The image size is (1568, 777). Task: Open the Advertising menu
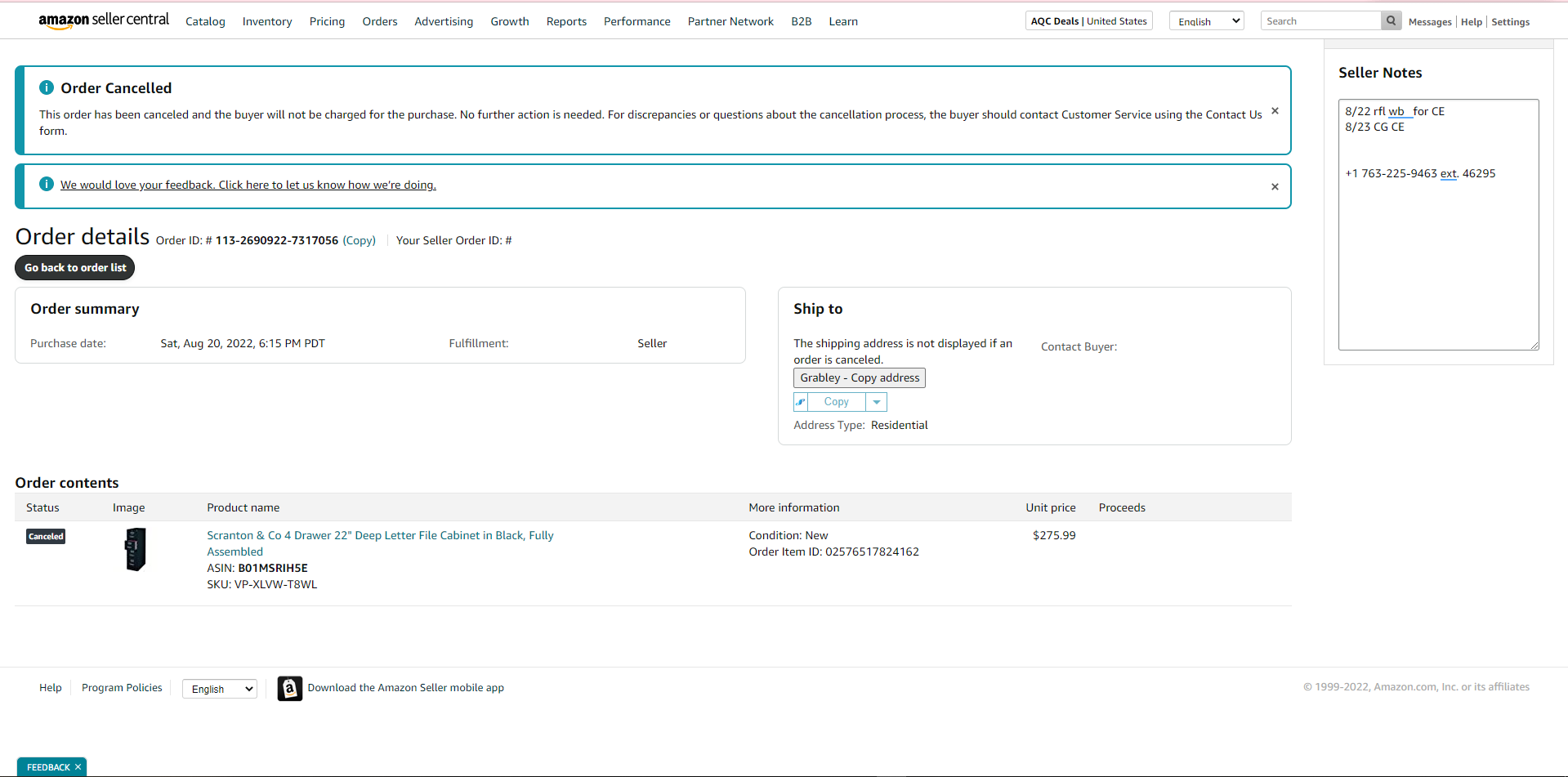tap(444, 21)
